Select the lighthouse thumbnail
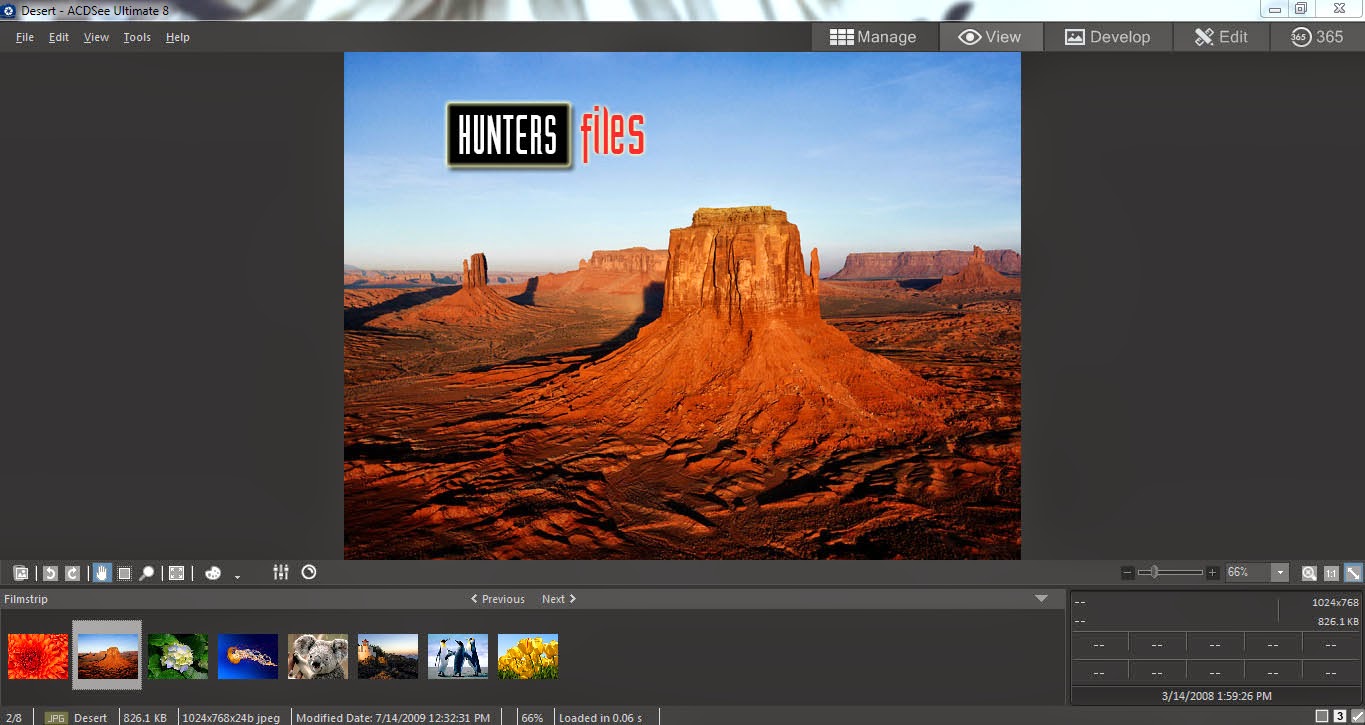The height and width of the screenshot is (725, 1365). tap(388, 656)
